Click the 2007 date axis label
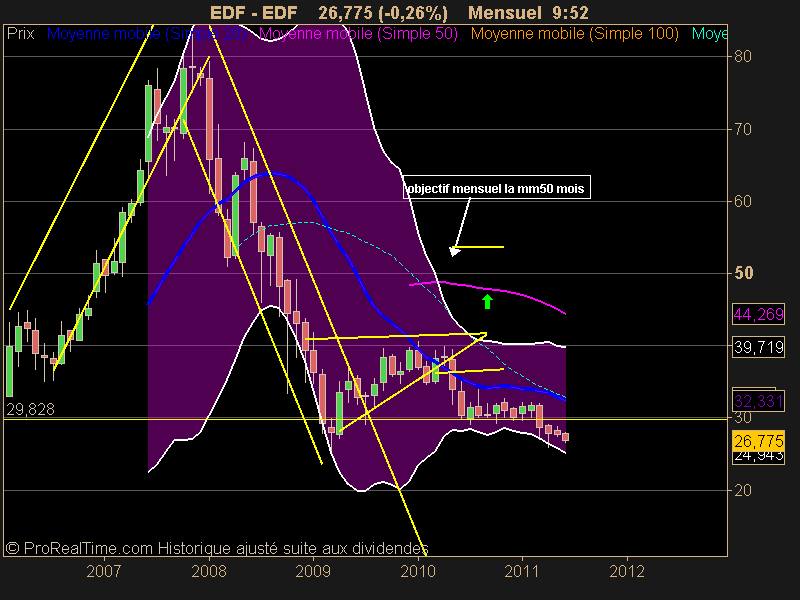This screenshot has width=800, height=600. point(104,571)
